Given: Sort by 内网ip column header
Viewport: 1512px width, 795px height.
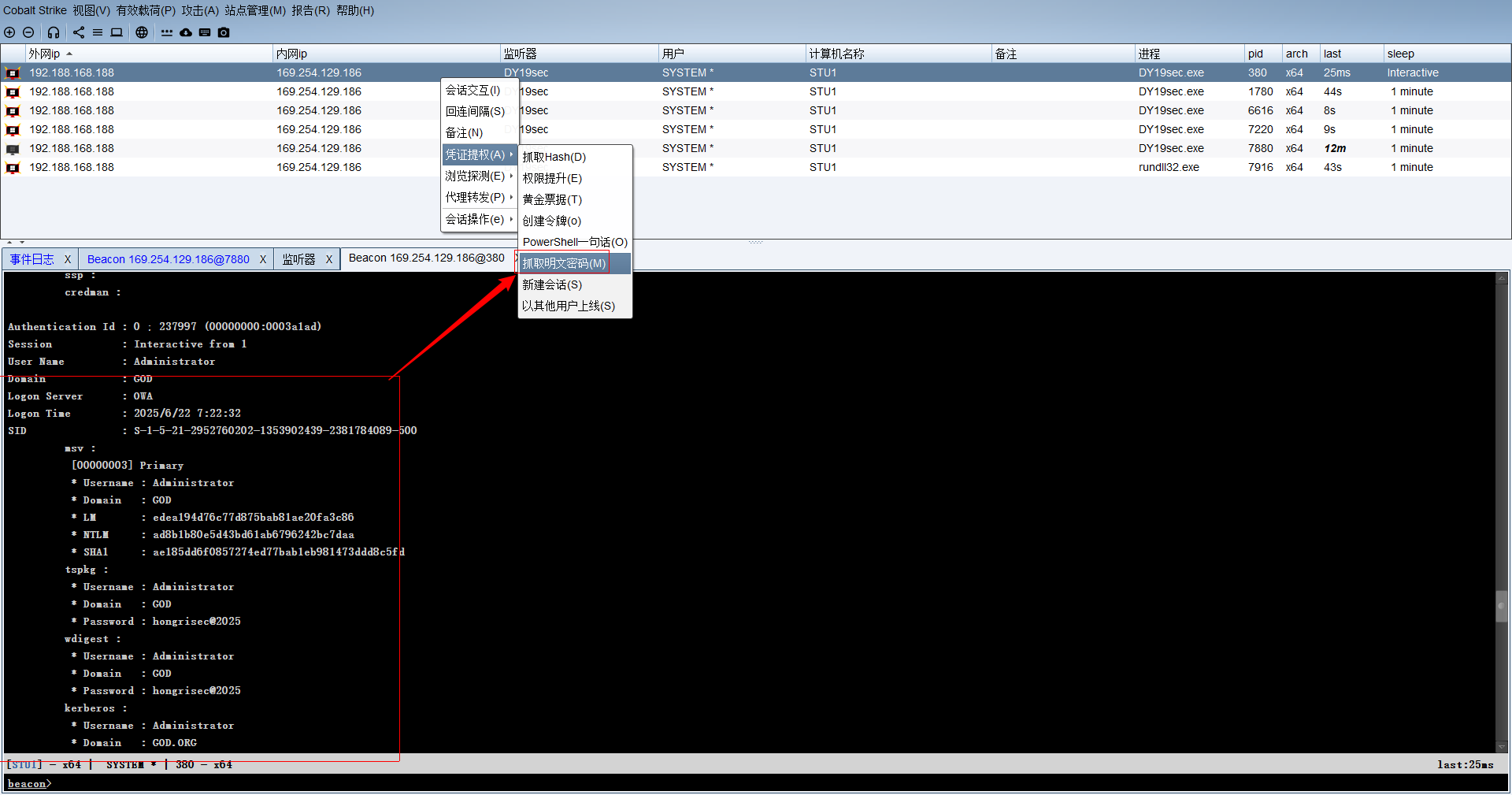Looking at the screenshot, I should coord(387,54).
